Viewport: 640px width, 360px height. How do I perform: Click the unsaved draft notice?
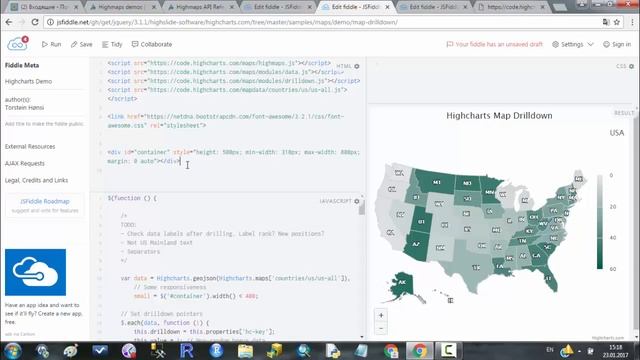pyautogui.click(x=495, y=44)
